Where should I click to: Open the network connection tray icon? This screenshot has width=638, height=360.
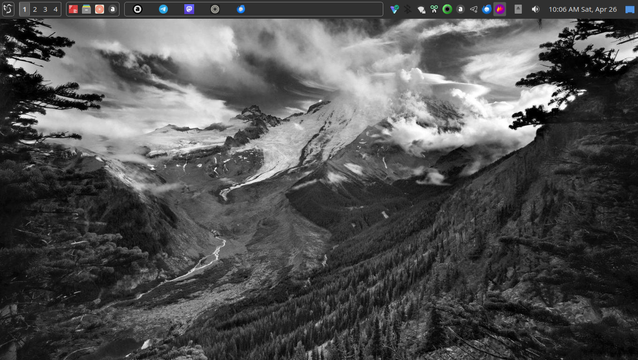click(x=421, y=9)
